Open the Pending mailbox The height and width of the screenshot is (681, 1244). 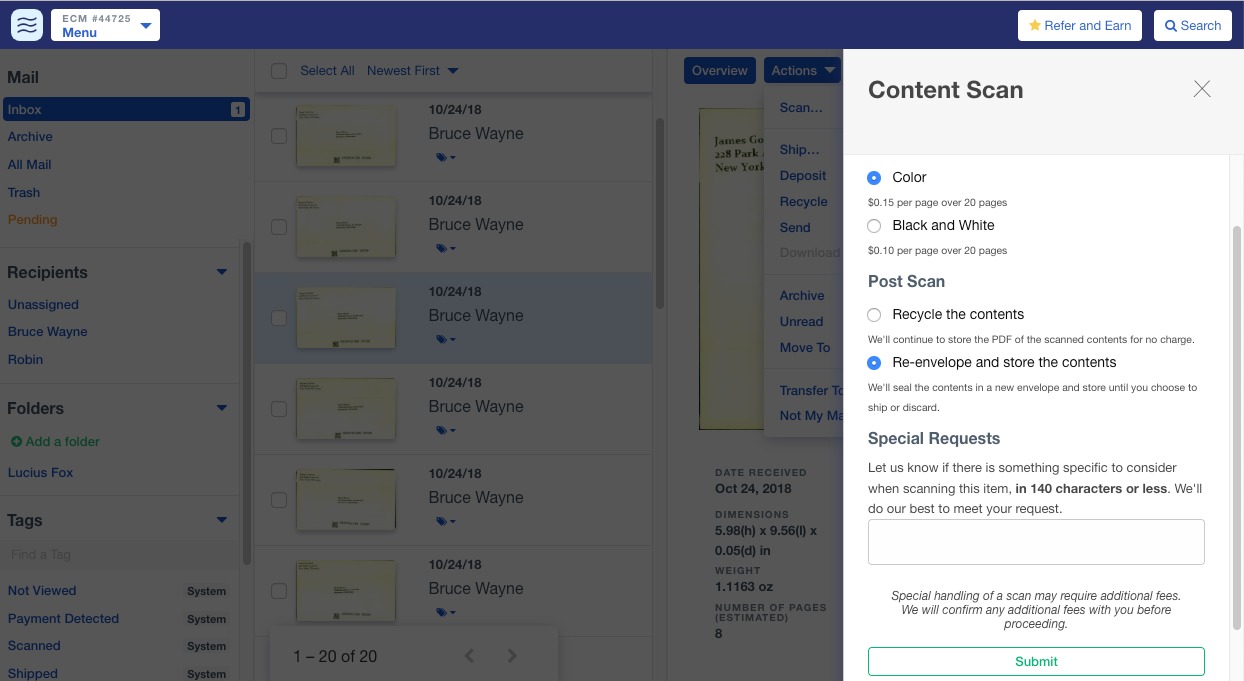32,219
